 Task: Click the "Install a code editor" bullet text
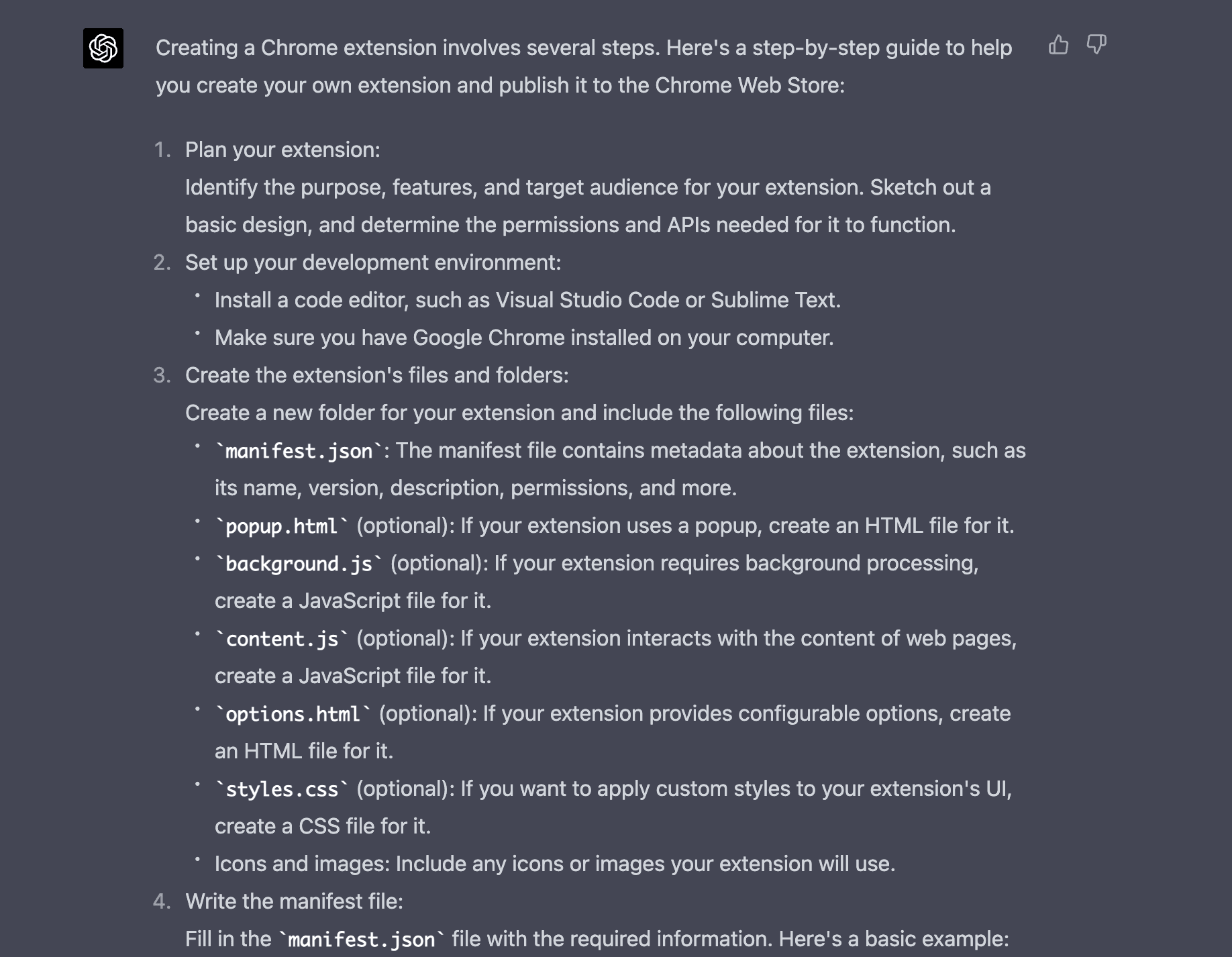(527, 300)
